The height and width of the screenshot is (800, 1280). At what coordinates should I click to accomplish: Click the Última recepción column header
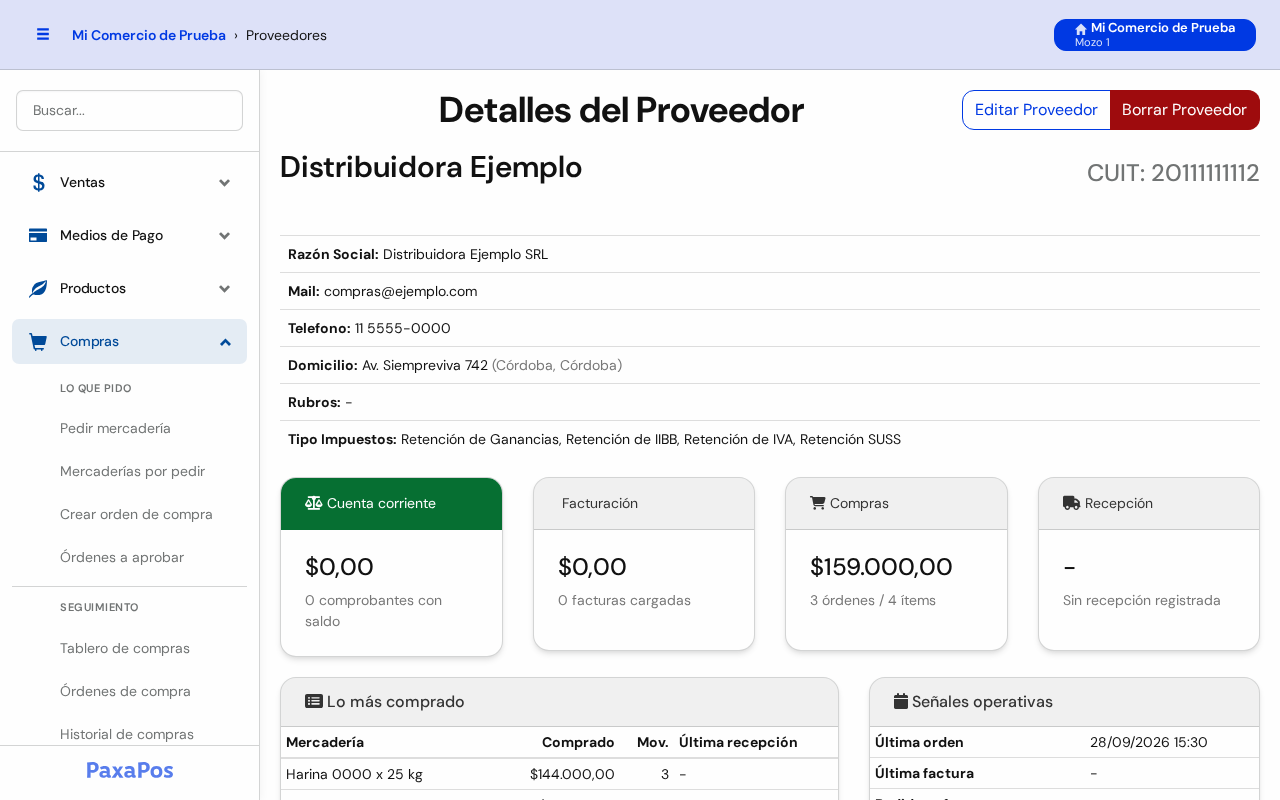(738, 742)
